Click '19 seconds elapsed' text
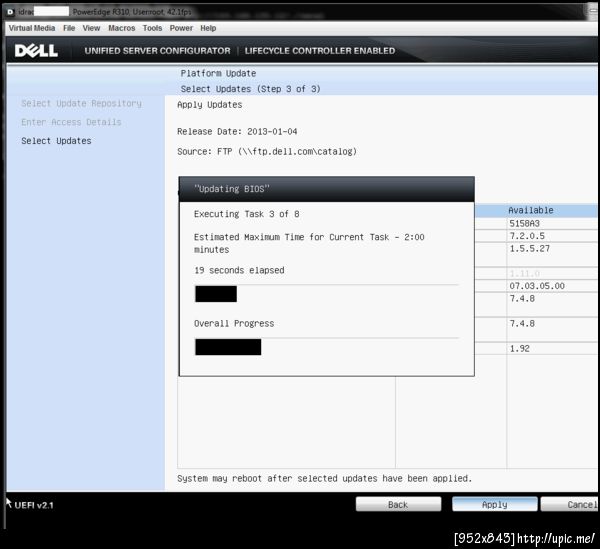600x549 pixels. [x=239, y=270]
